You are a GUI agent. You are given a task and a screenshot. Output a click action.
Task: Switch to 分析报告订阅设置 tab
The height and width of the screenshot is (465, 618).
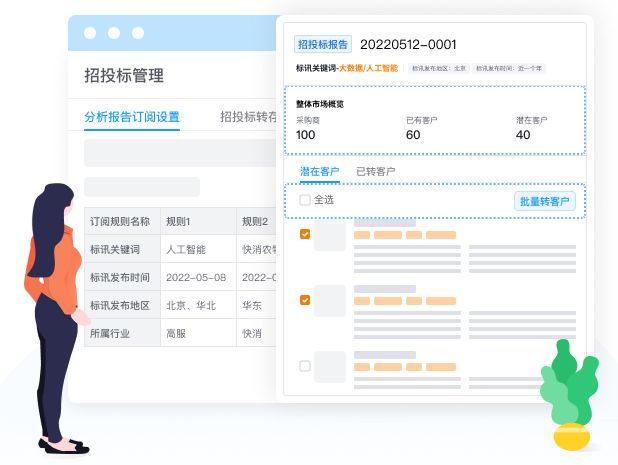[x=132, y=116]
